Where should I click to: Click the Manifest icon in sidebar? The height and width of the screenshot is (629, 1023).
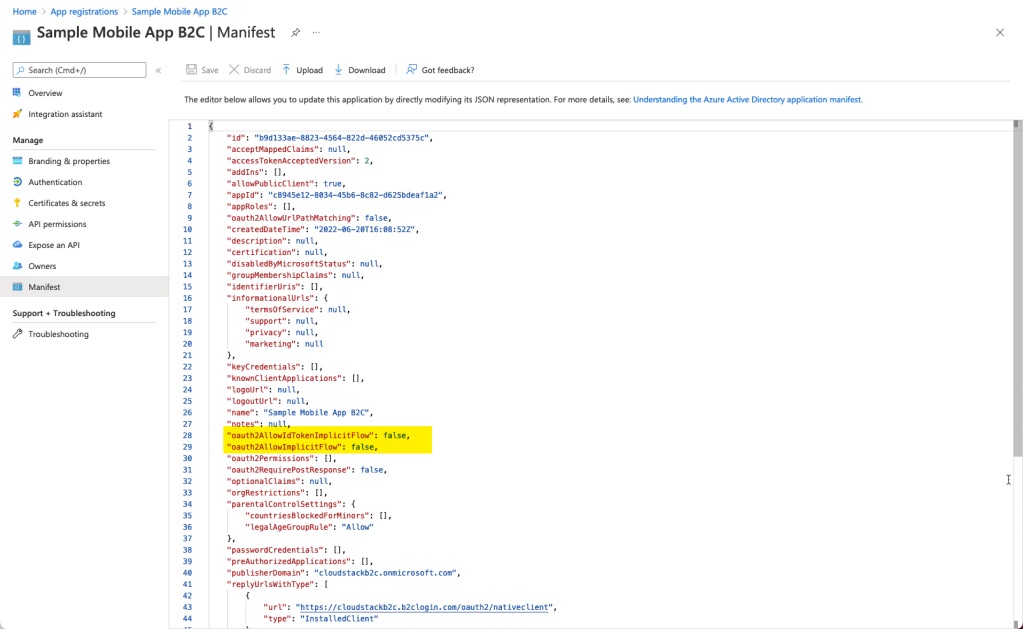point(18,286)
